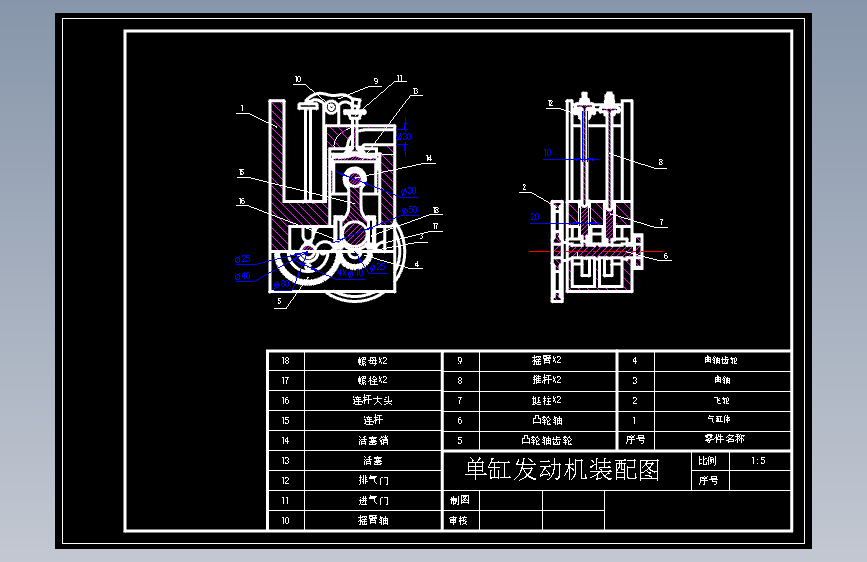Click the 飞轮 part name cell

click(x=722, y=400)
